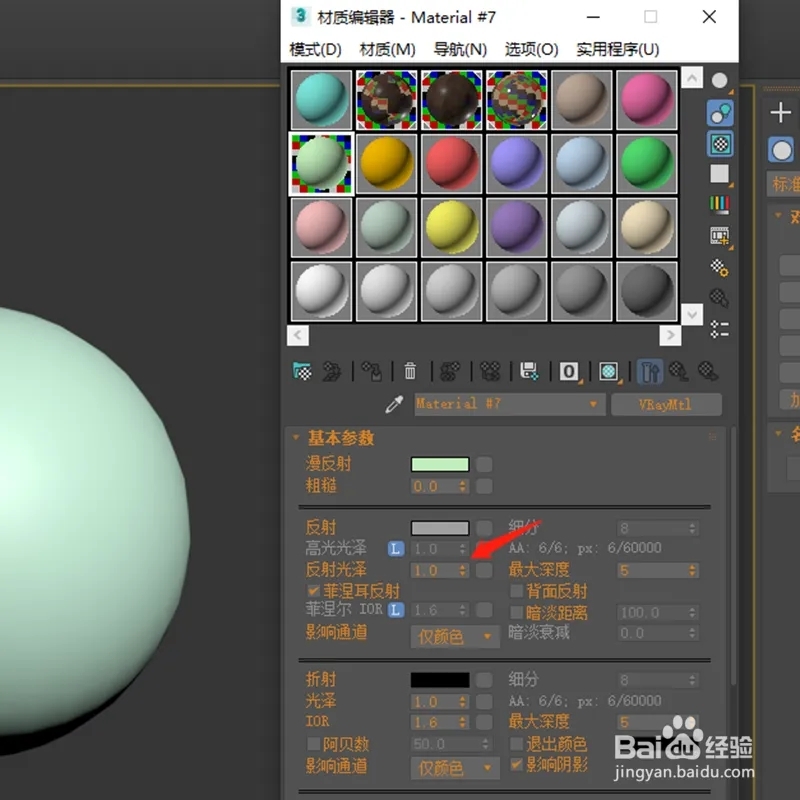This screenshot has height=800, width=800.
Task: Click the reflection gray color swatch
Action: coord(440,528)
